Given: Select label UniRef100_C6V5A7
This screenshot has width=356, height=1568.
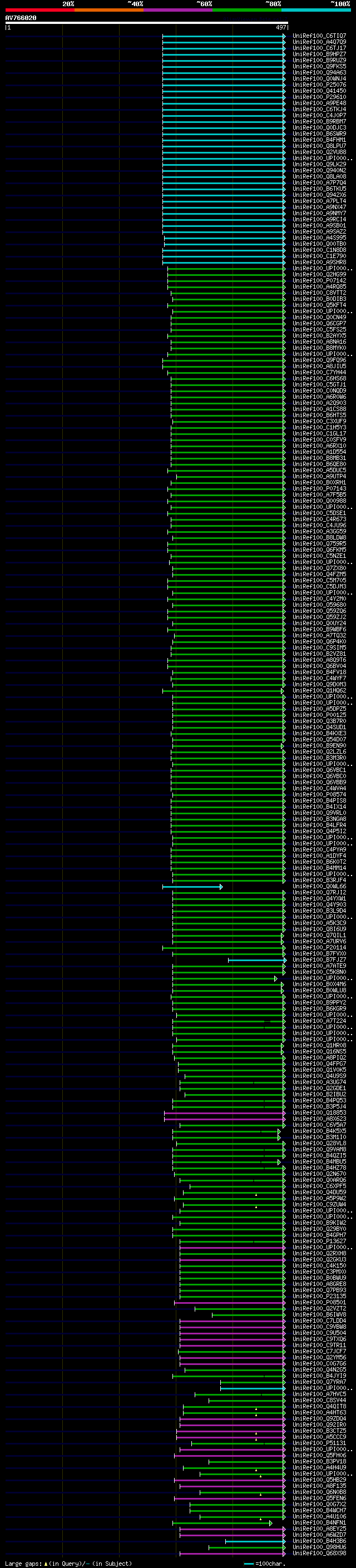Looking at the screenshot, I should (x=319, y=1125).
